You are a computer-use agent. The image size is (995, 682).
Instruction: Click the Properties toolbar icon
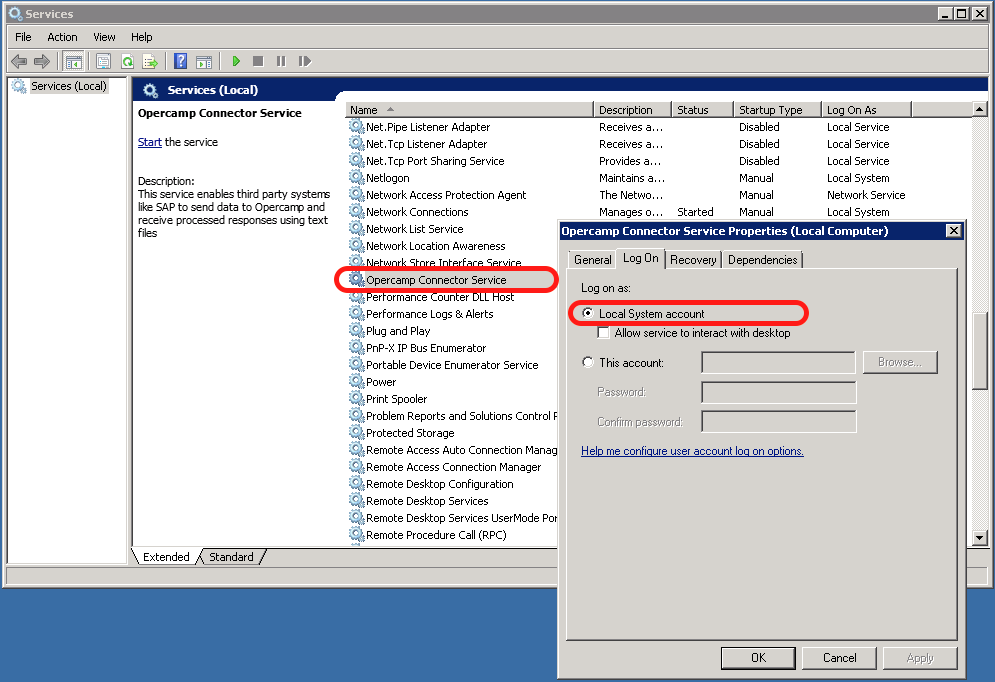[x=103, y=61]
